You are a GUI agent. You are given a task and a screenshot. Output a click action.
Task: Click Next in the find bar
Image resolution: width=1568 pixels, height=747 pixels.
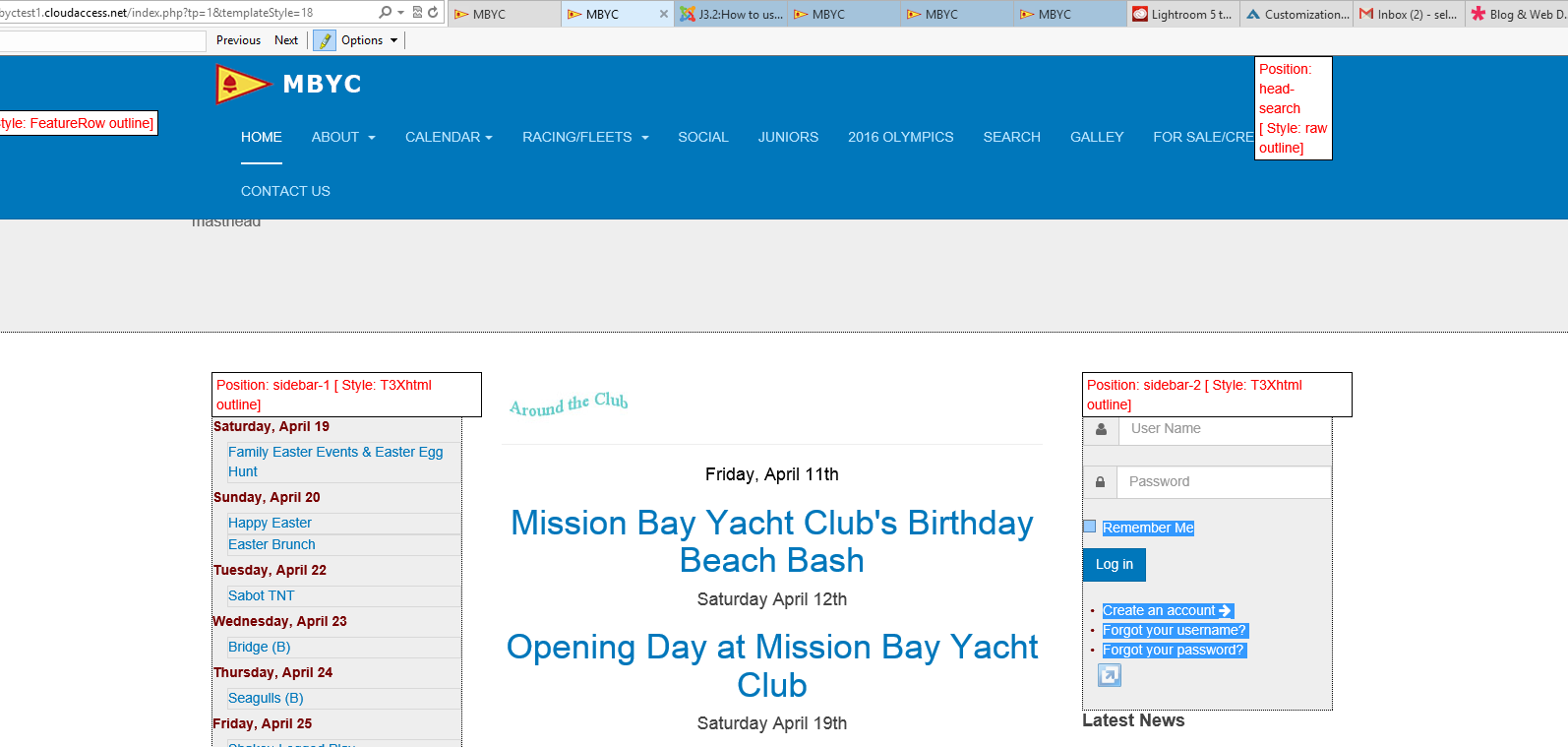(x=286, y=40)
